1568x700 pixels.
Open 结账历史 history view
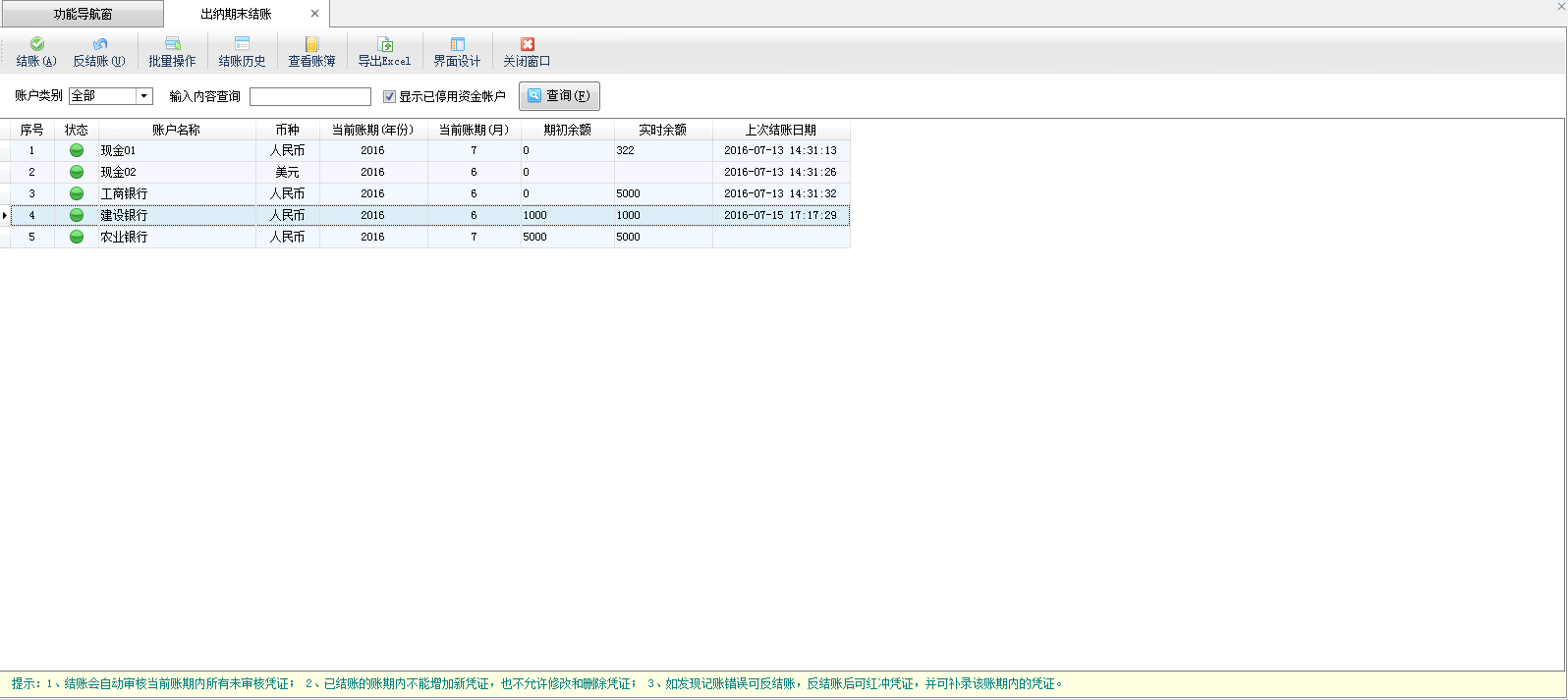click(242, 44)
